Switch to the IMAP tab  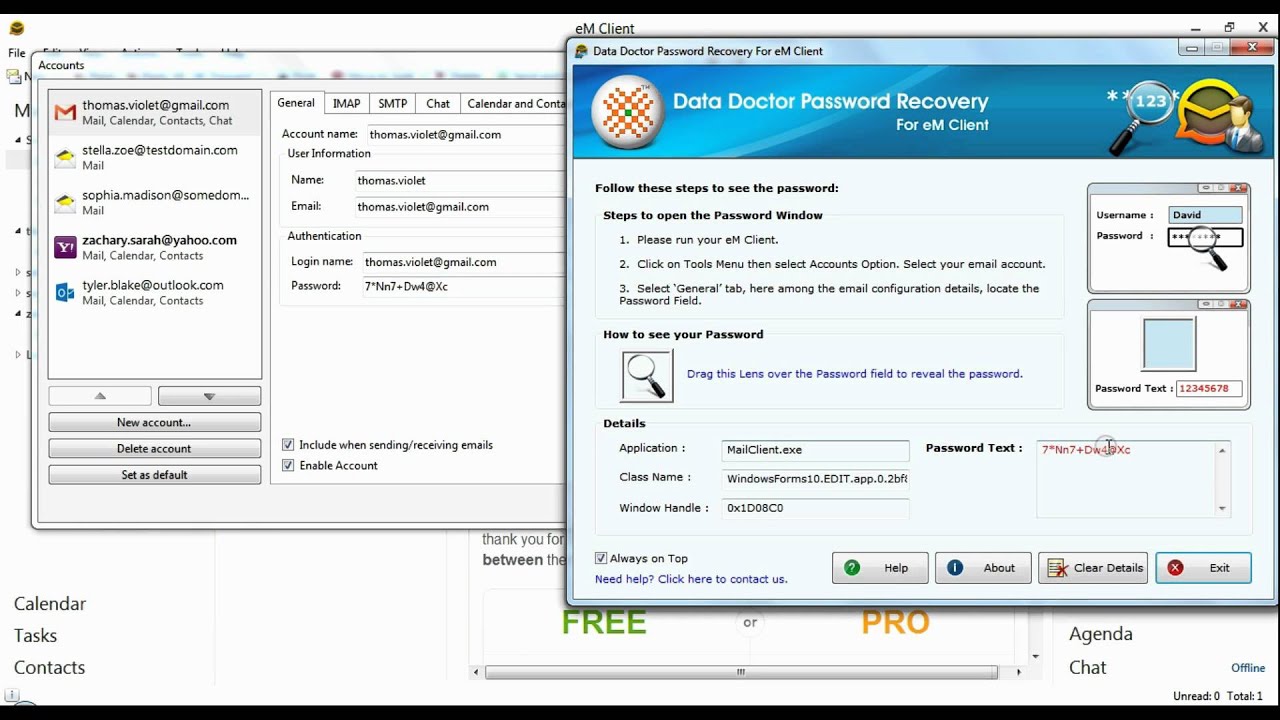[x=346, y=103]
